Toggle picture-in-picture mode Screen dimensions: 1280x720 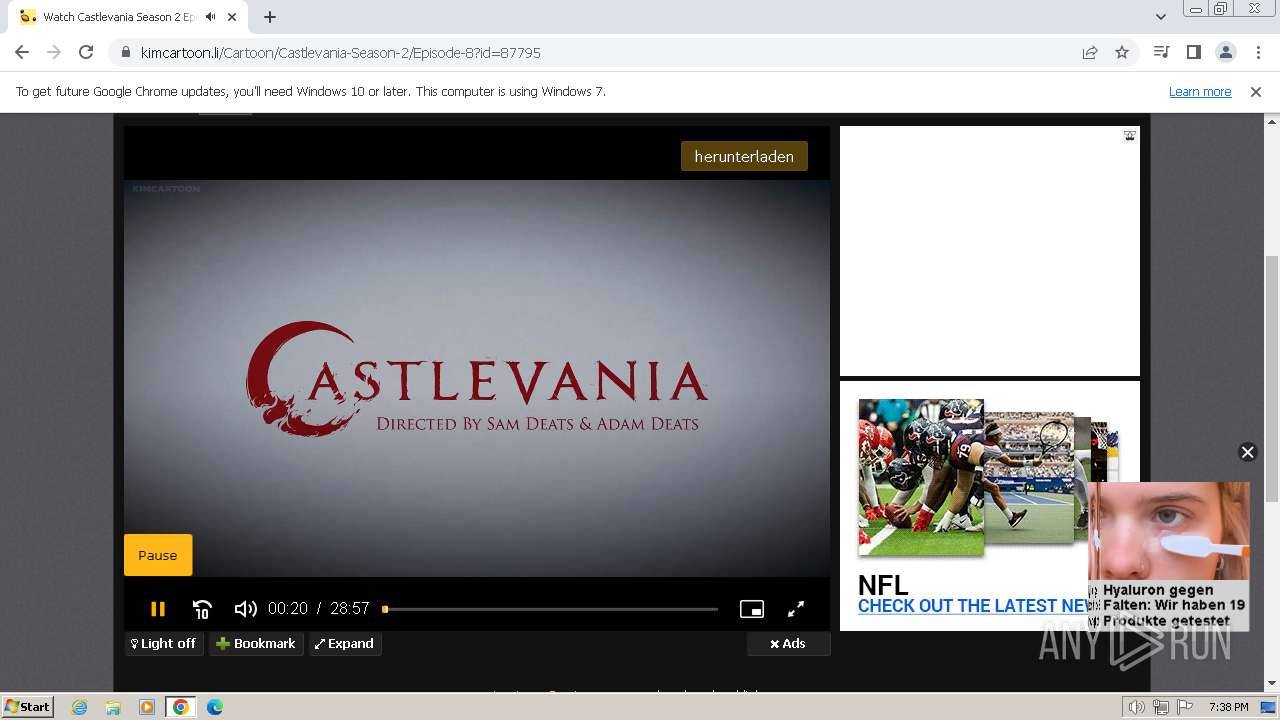click(x=752, y=608)
